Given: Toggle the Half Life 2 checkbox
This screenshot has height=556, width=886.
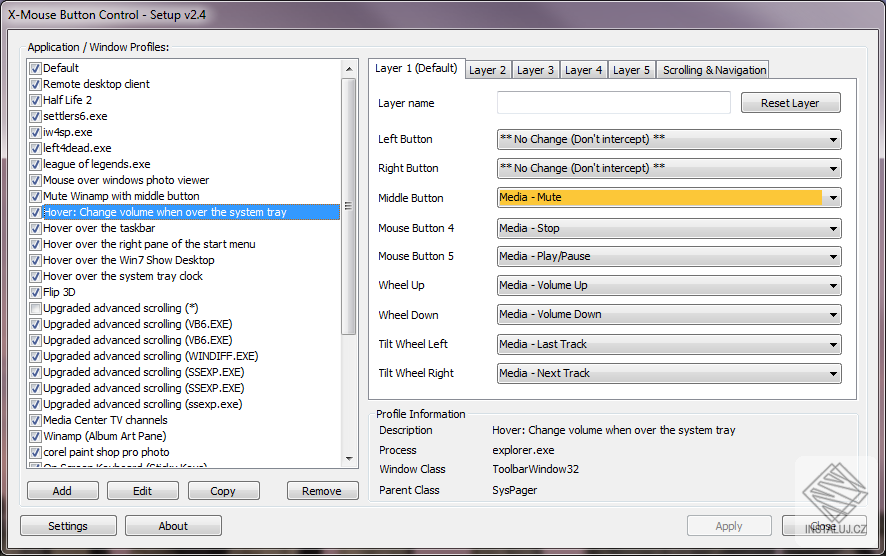Looking at the screenshot, I should point(36,100).
